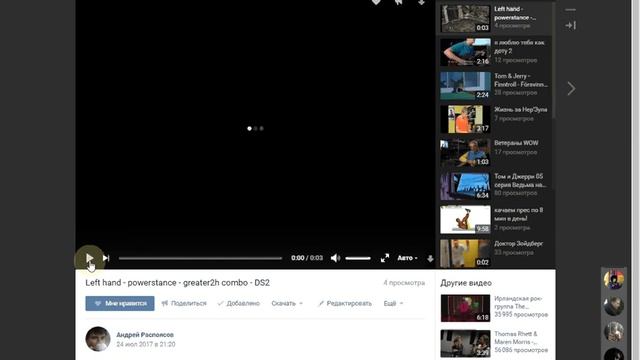
Task: Open the second chat avatar in right sidebar
Action: (614, 306)
